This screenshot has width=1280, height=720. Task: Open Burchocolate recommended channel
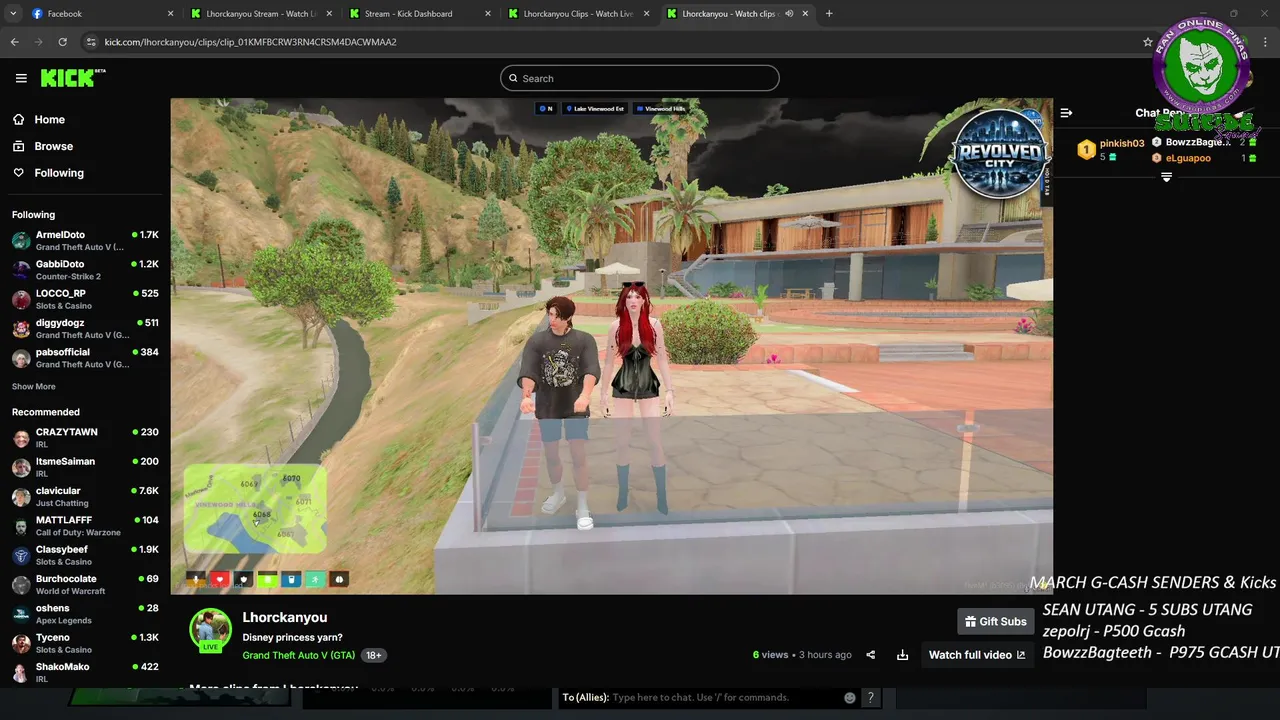coord(85,584)
